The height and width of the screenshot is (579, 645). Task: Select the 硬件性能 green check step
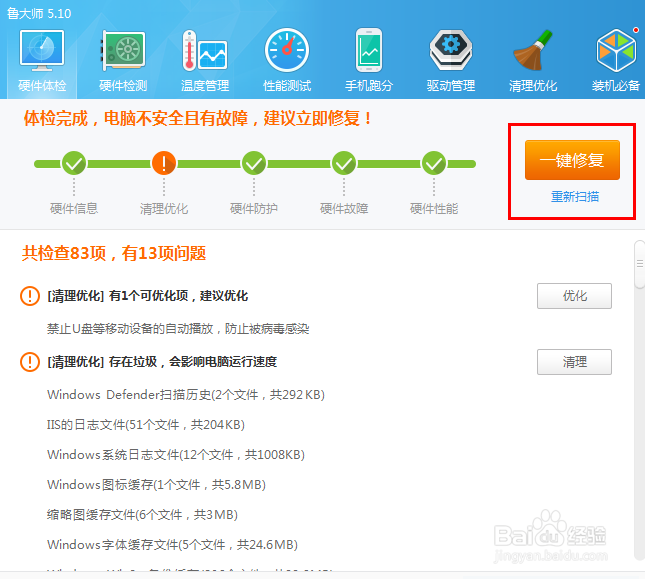(434, 163)
